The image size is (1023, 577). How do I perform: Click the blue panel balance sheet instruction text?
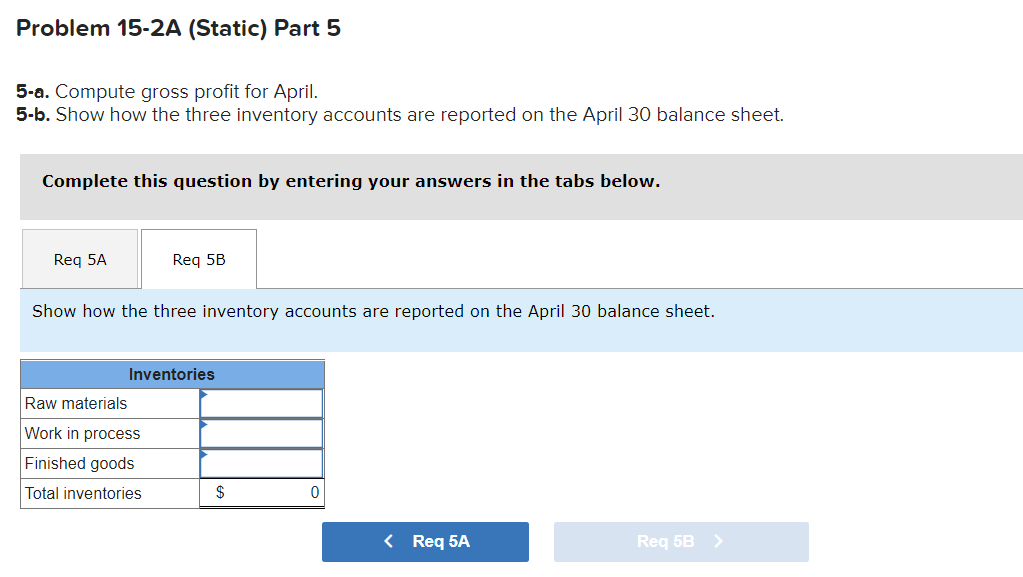(x=373, y=311)
